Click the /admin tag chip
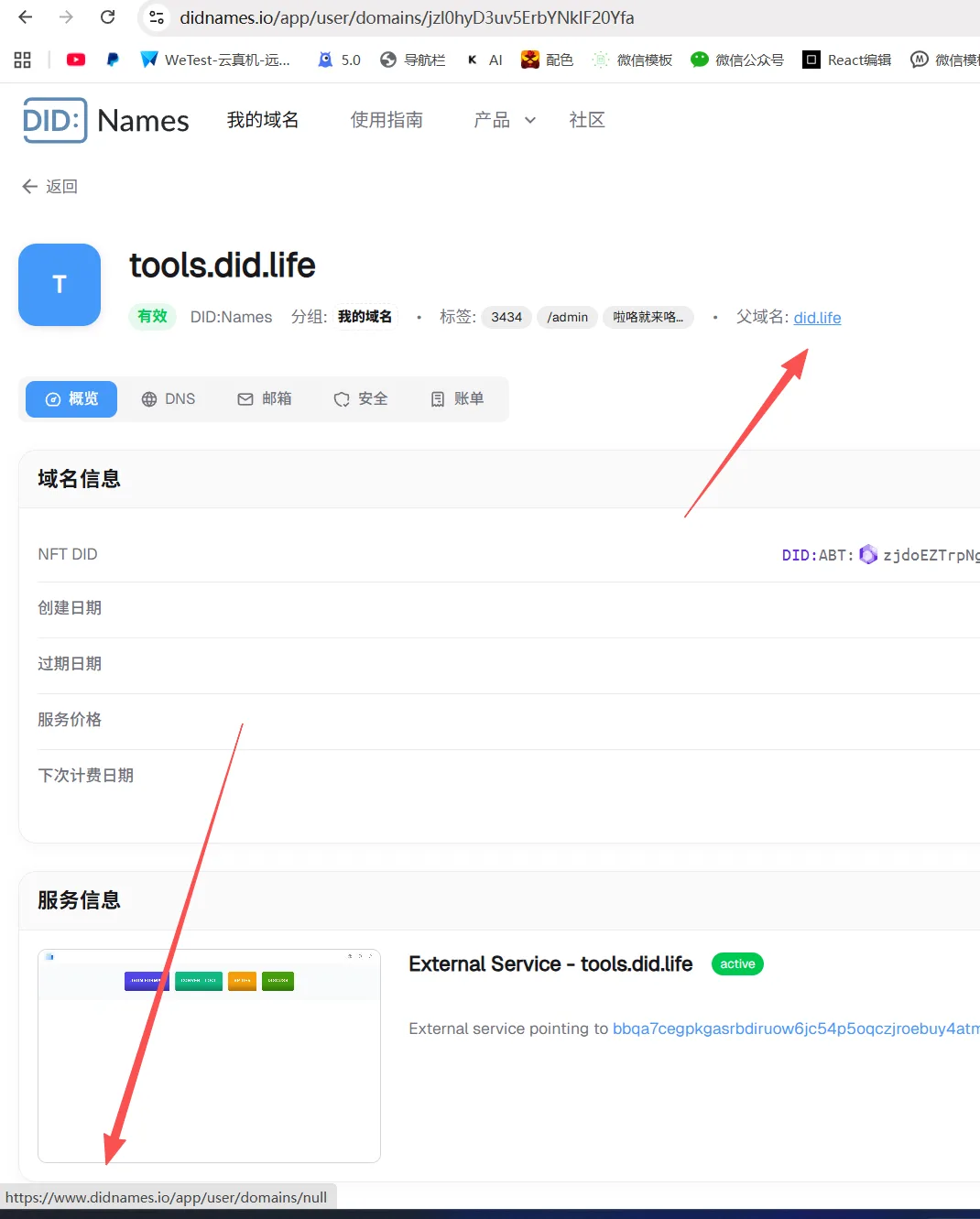Image resolution: width=980 pixels, height=1219 pixels. [x=568, y=317]
